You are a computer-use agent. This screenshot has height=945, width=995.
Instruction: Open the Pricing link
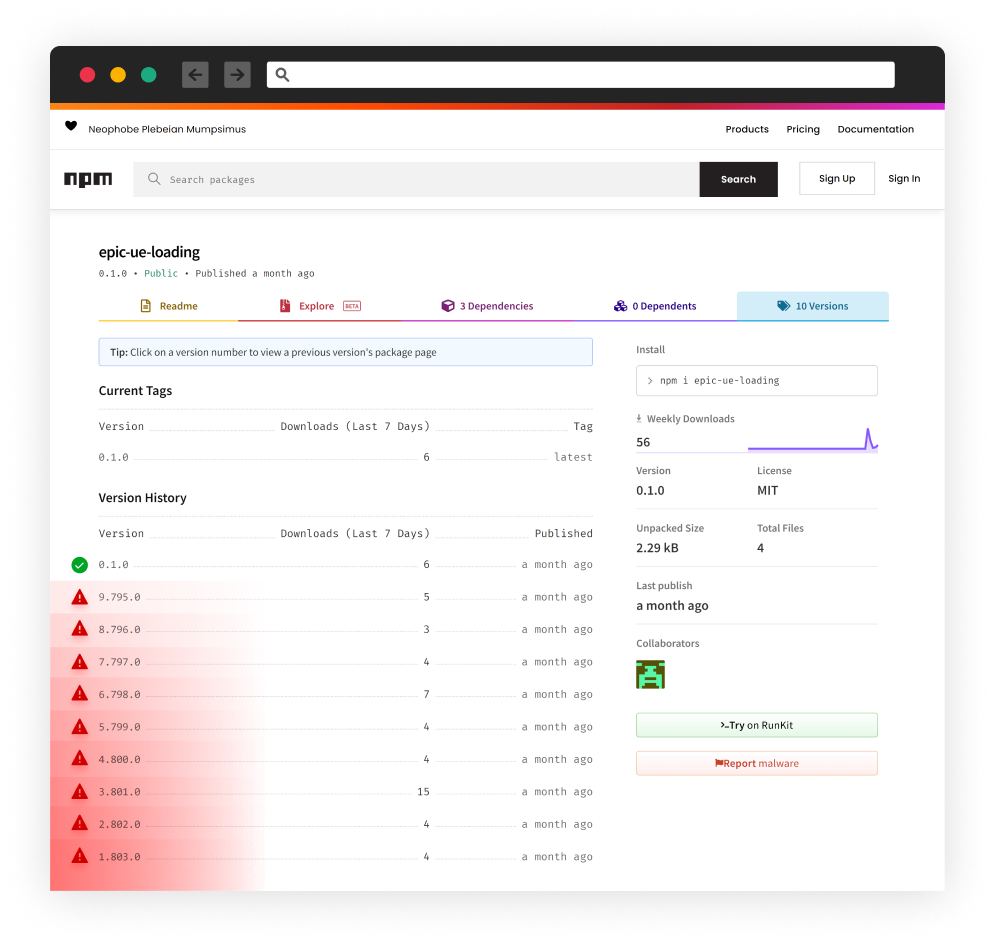click(803, 129)
